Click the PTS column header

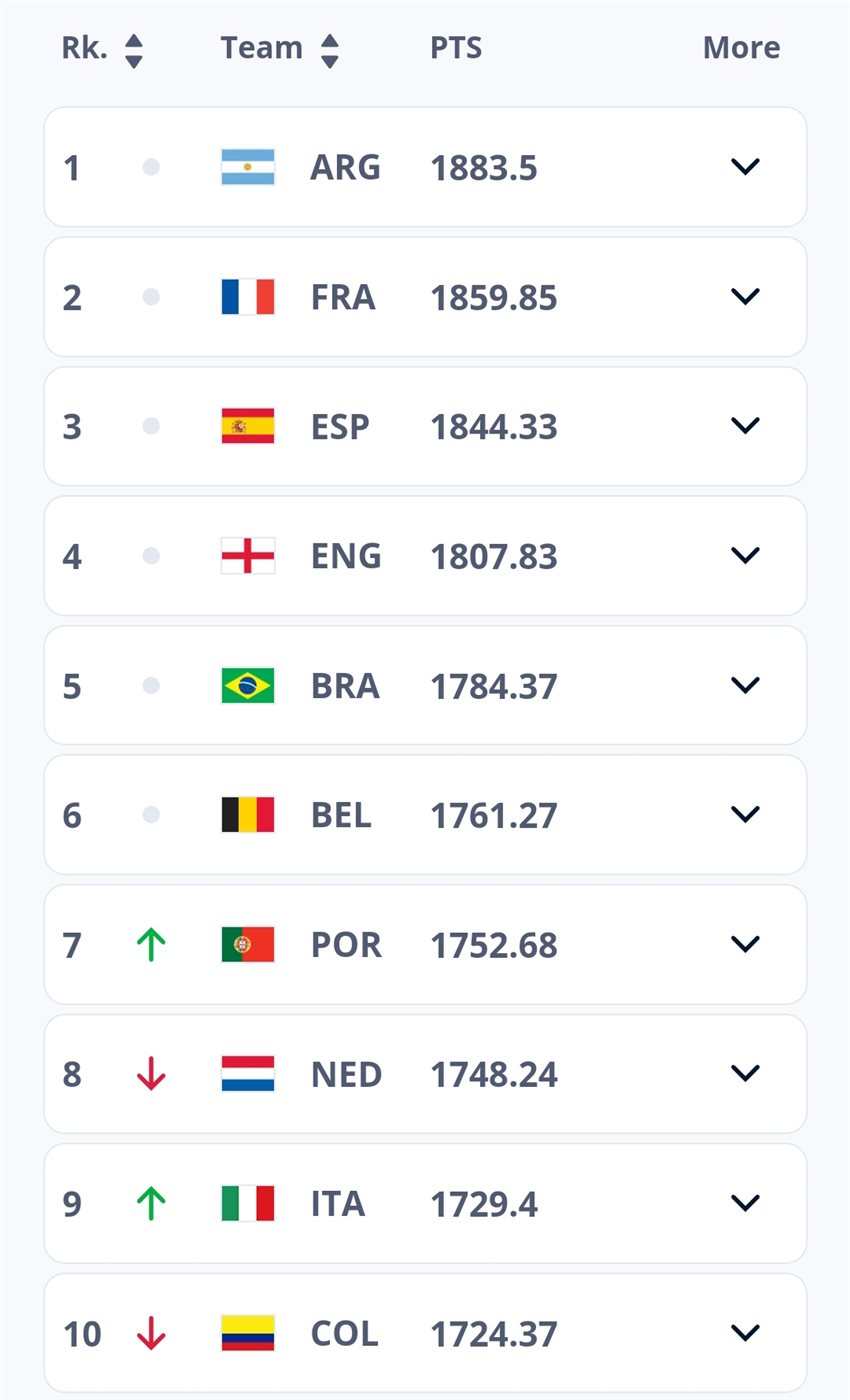pos(456,48)
